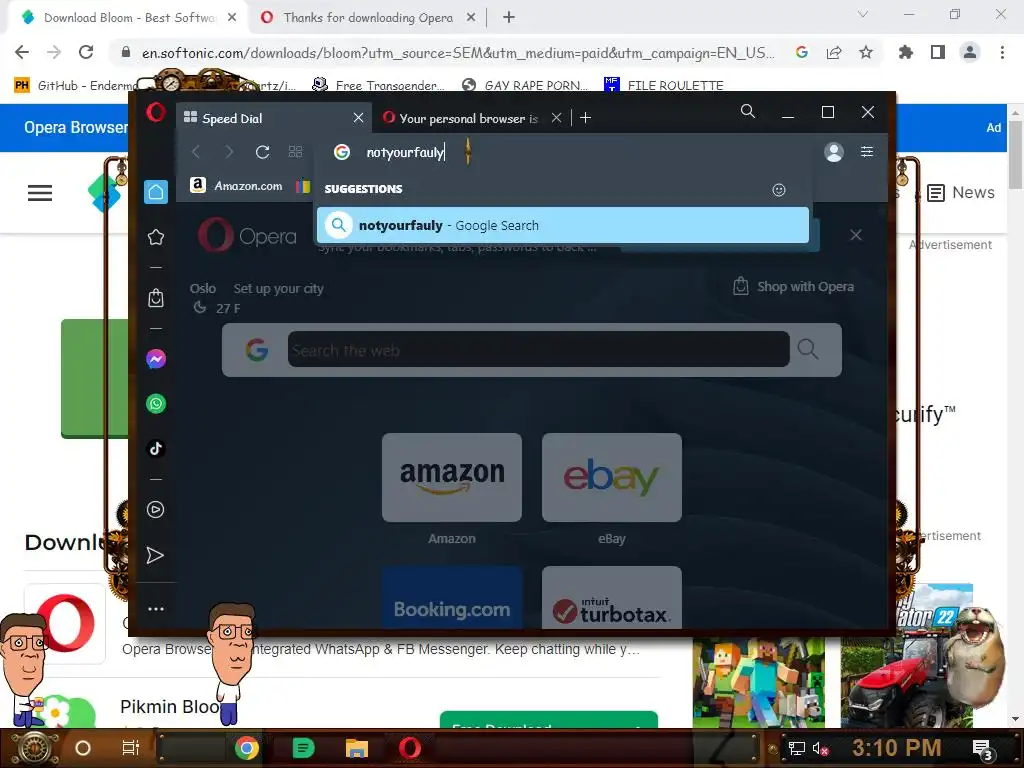The image size is (1024, 768).
Task: Dismiss the Opera sync banner X
Action: point(856,235)
